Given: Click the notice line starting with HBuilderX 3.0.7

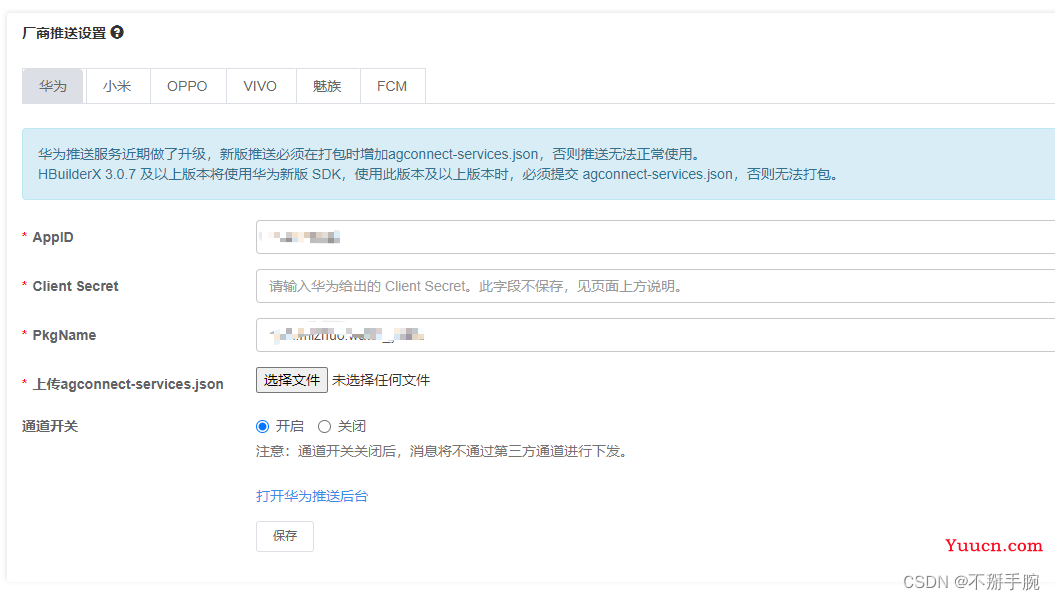Looking at the screenshot, I should coord(439,174).
